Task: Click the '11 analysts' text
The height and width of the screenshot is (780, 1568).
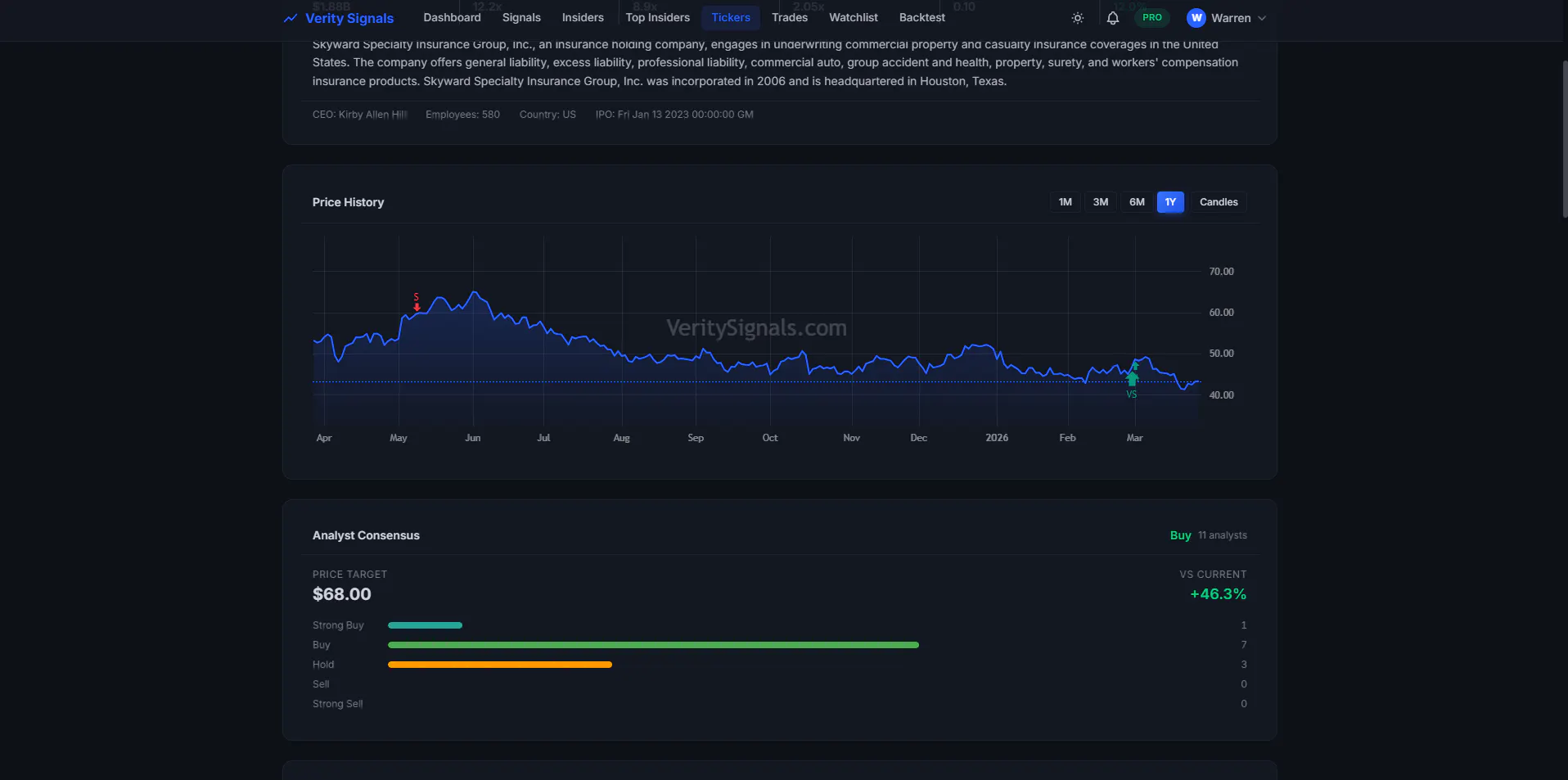Action: tap(1223, 535)
